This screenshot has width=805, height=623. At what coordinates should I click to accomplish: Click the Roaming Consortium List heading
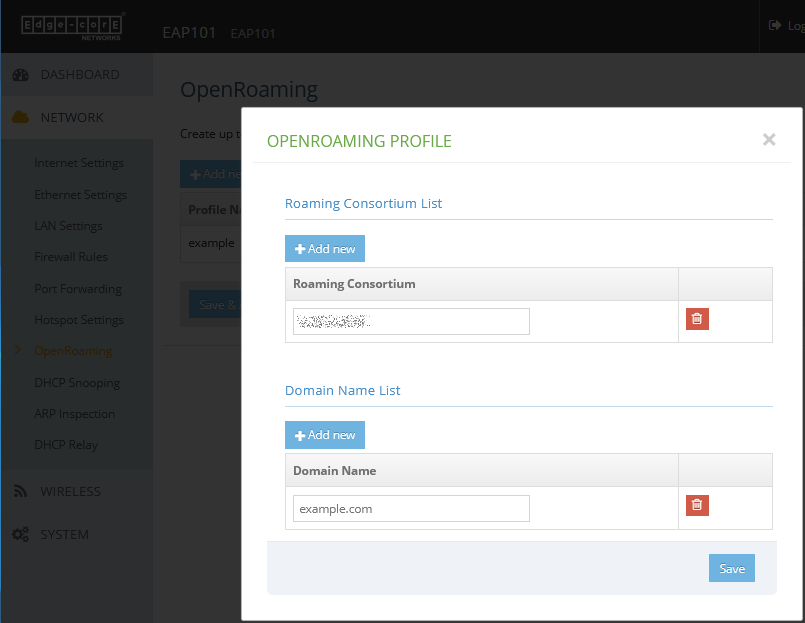pyautogui.click(x=363, y=203)
